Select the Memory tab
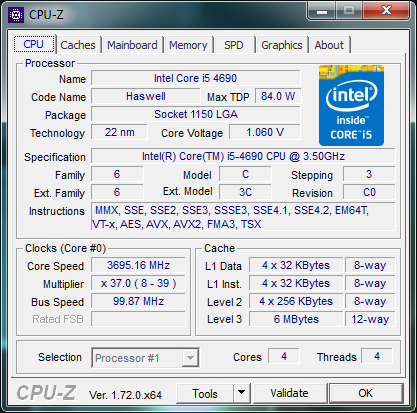This screenshot has width=417, height=413. click(188, 45)
